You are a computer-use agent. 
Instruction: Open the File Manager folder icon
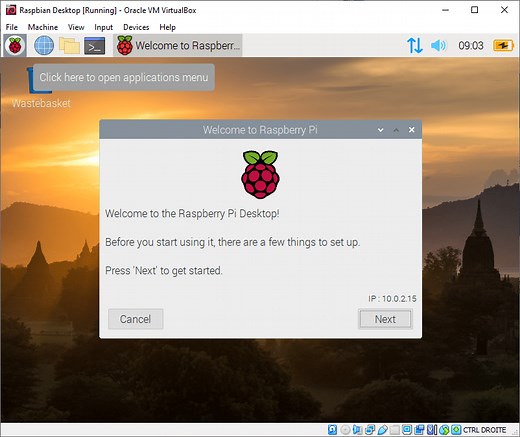69,45
